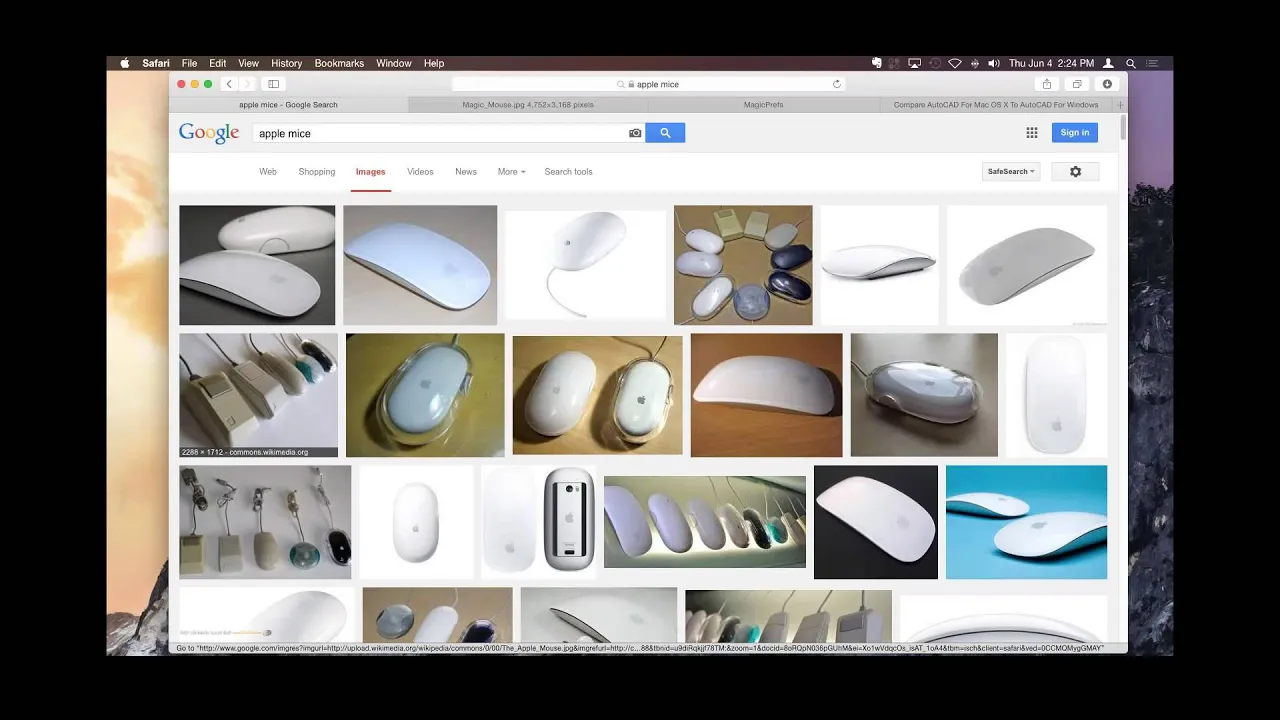The height and width of the screenshot is (720, 1280).
Task: Open the user account menu bar icon
Action: point(1110,63)
